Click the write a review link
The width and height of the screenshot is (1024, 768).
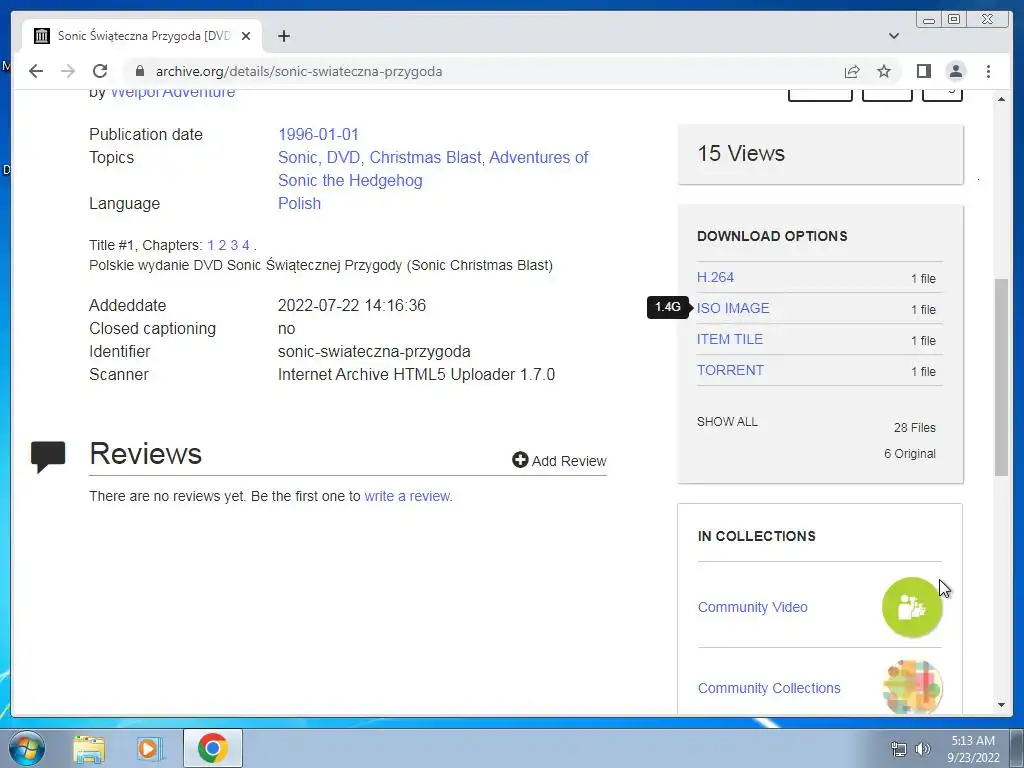[407, 496]
